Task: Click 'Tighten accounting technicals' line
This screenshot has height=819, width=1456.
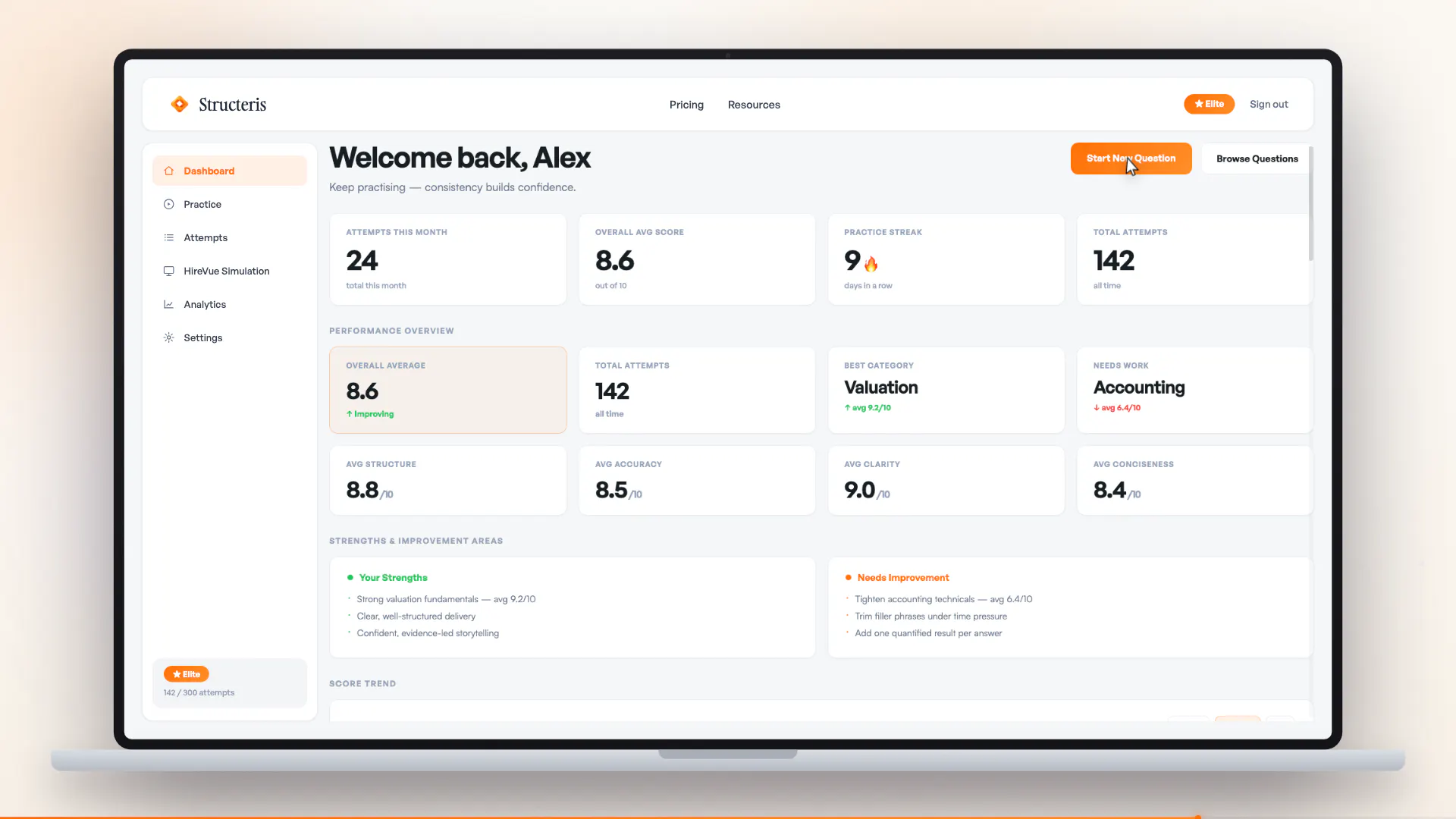Action: click(943, 599)
